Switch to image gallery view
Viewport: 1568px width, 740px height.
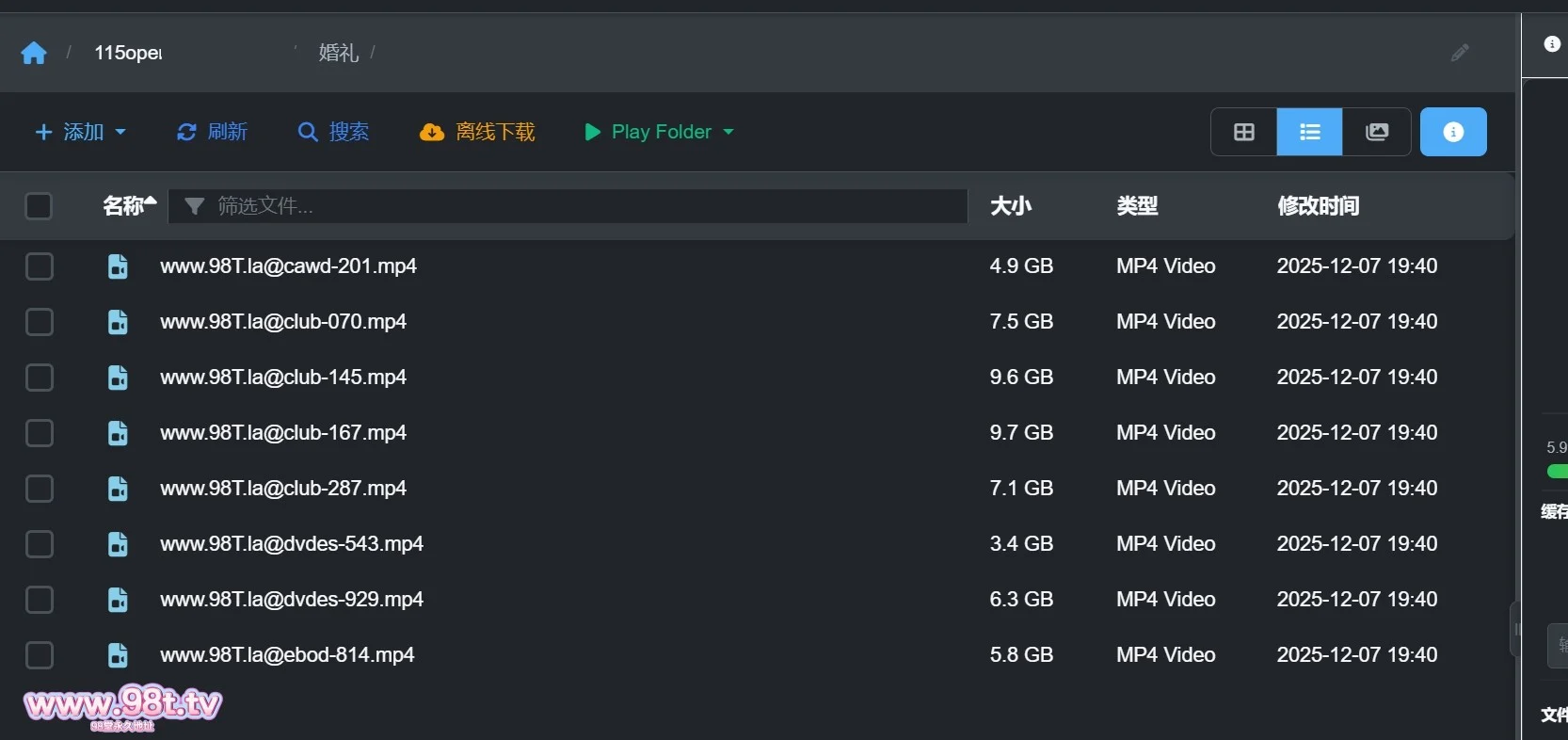tap(1376, 132)
